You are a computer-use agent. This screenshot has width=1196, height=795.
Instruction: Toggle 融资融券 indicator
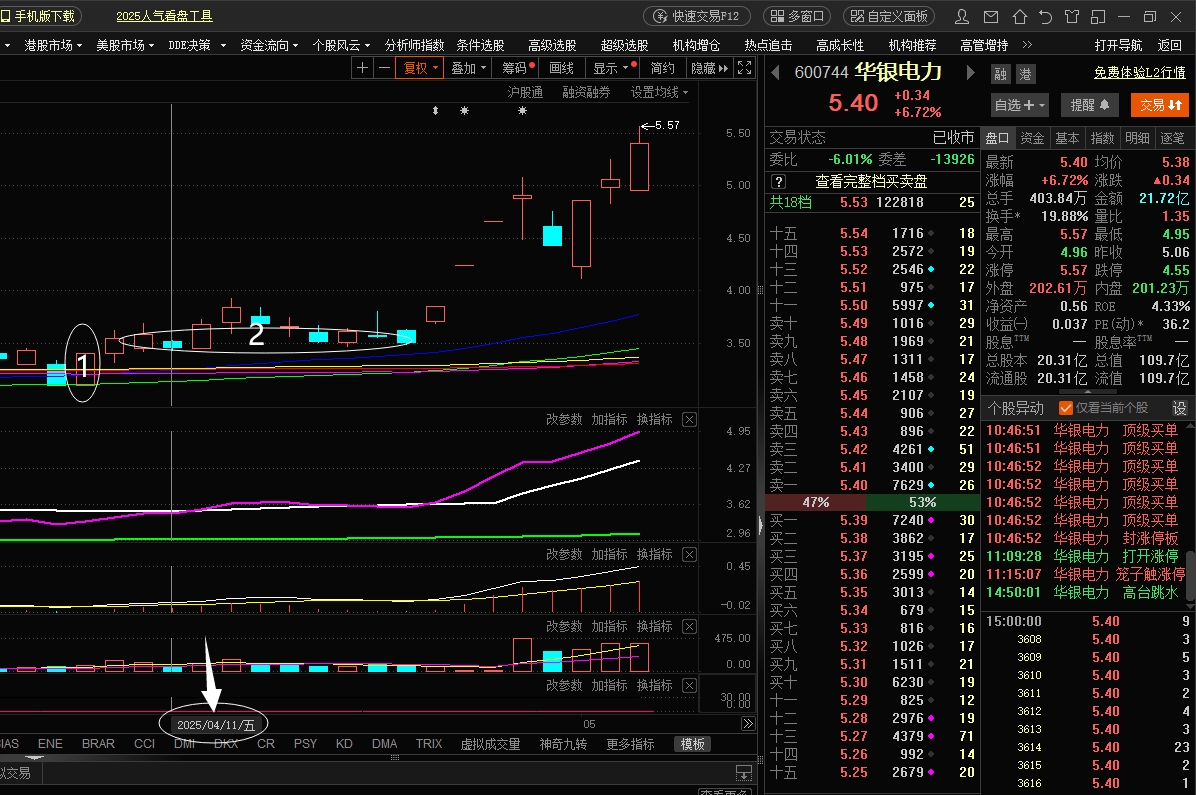point(587,92)
